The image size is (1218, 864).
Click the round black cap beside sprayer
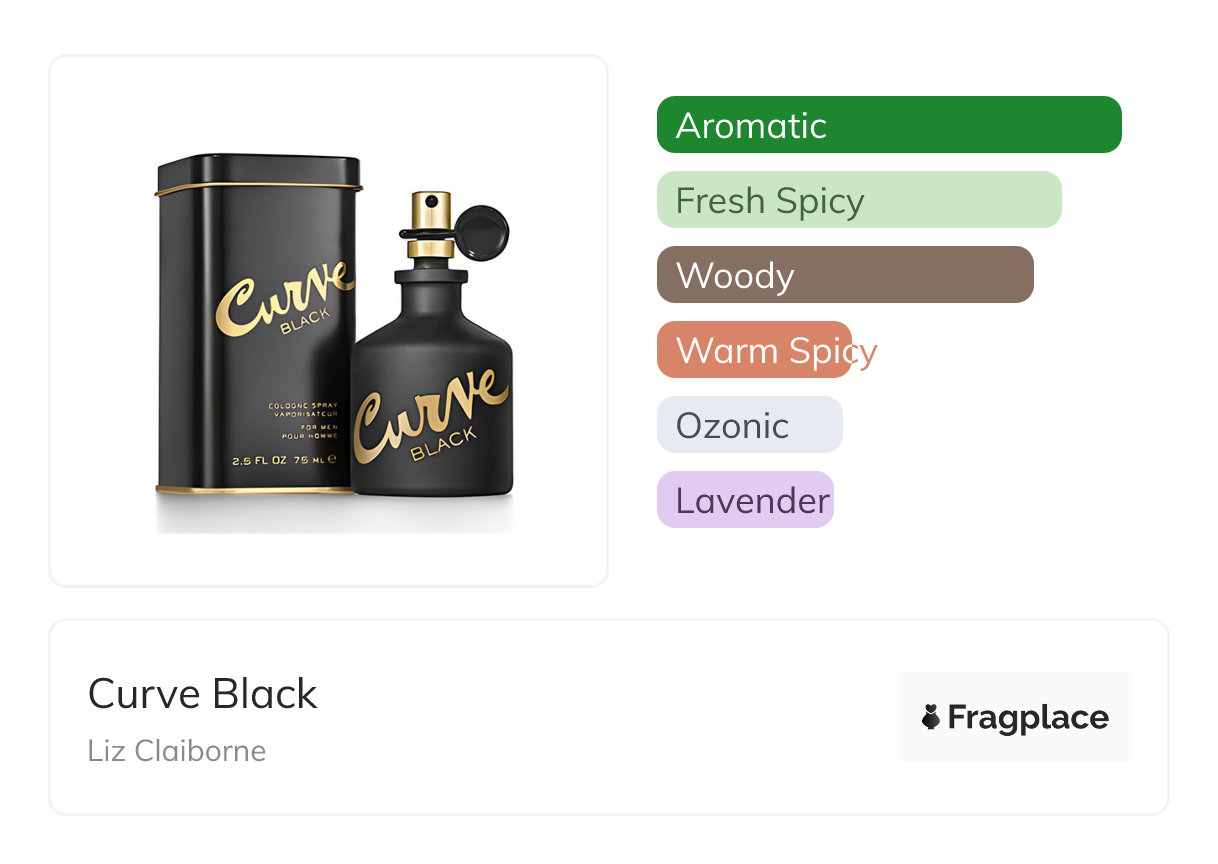(483, 232)
